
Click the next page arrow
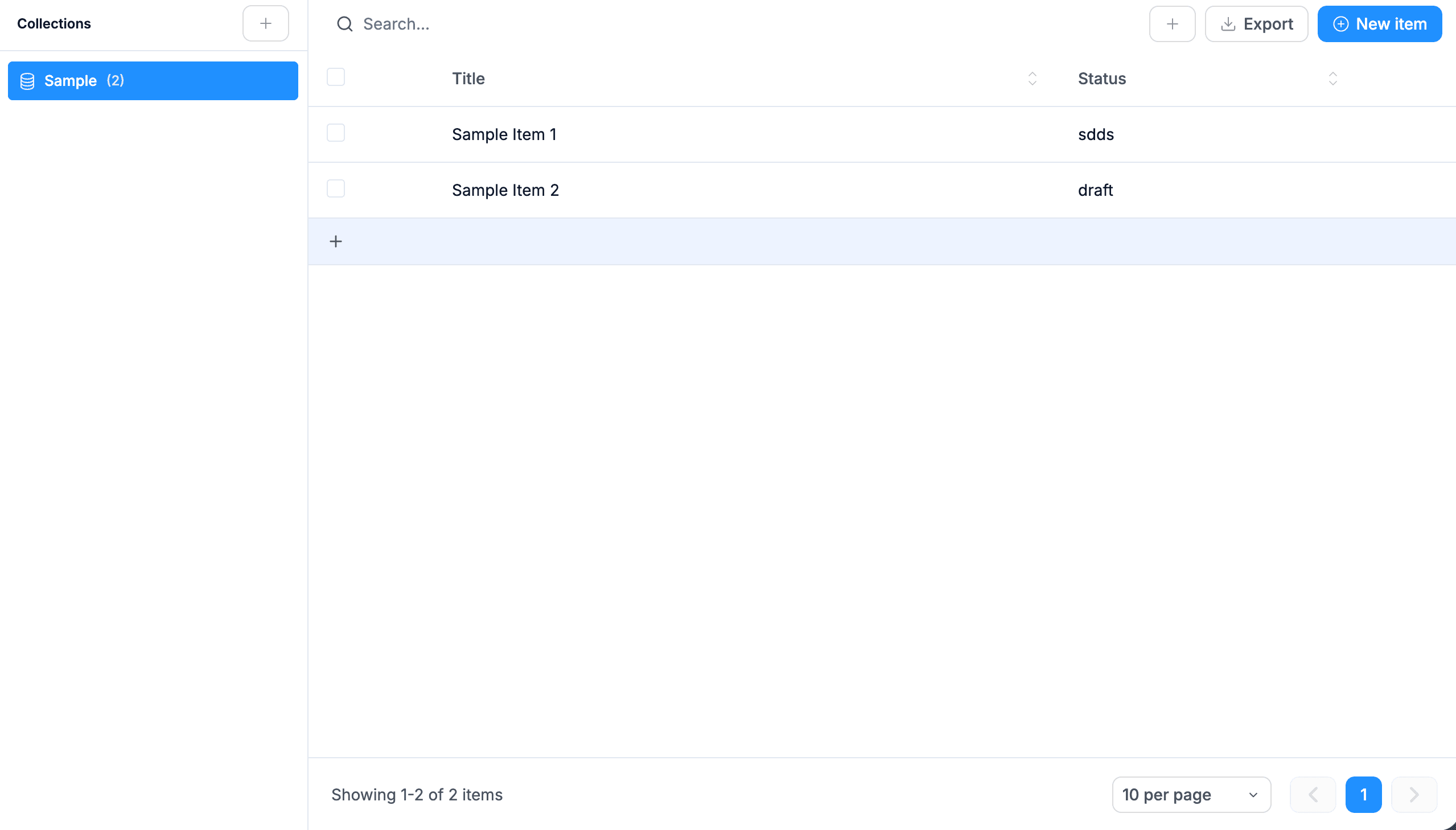(x=1413, y=794)
